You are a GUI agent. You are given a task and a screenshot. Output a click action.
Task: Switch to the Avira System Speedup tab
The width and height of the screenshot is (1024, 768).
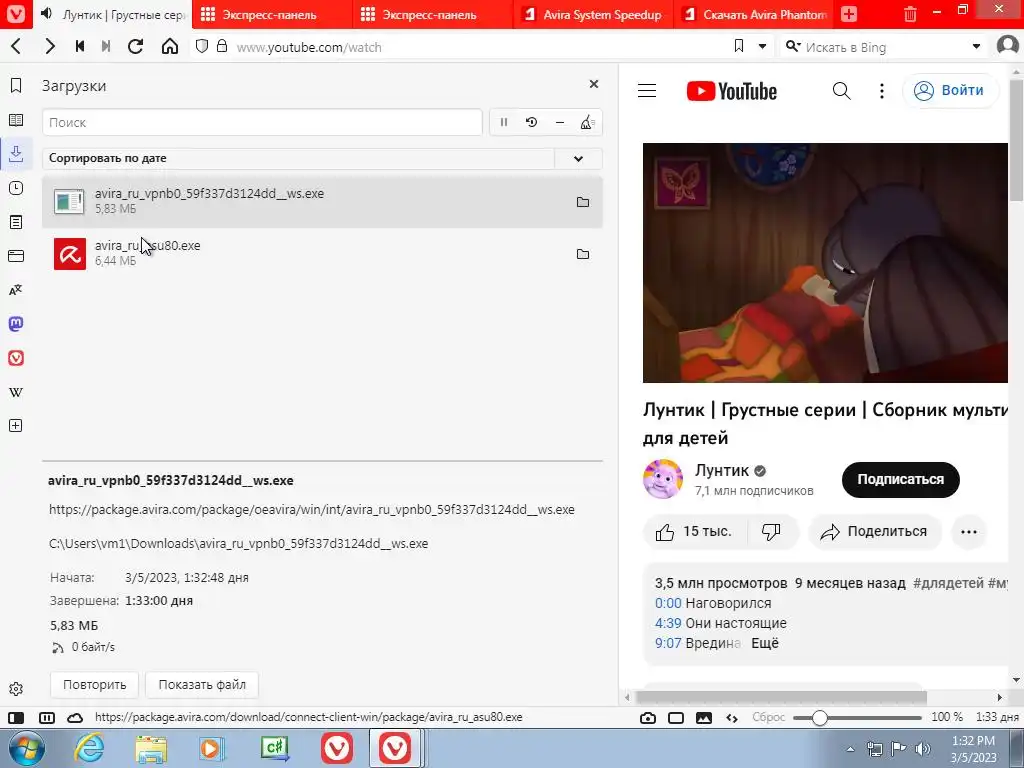[x=593, y=14]
